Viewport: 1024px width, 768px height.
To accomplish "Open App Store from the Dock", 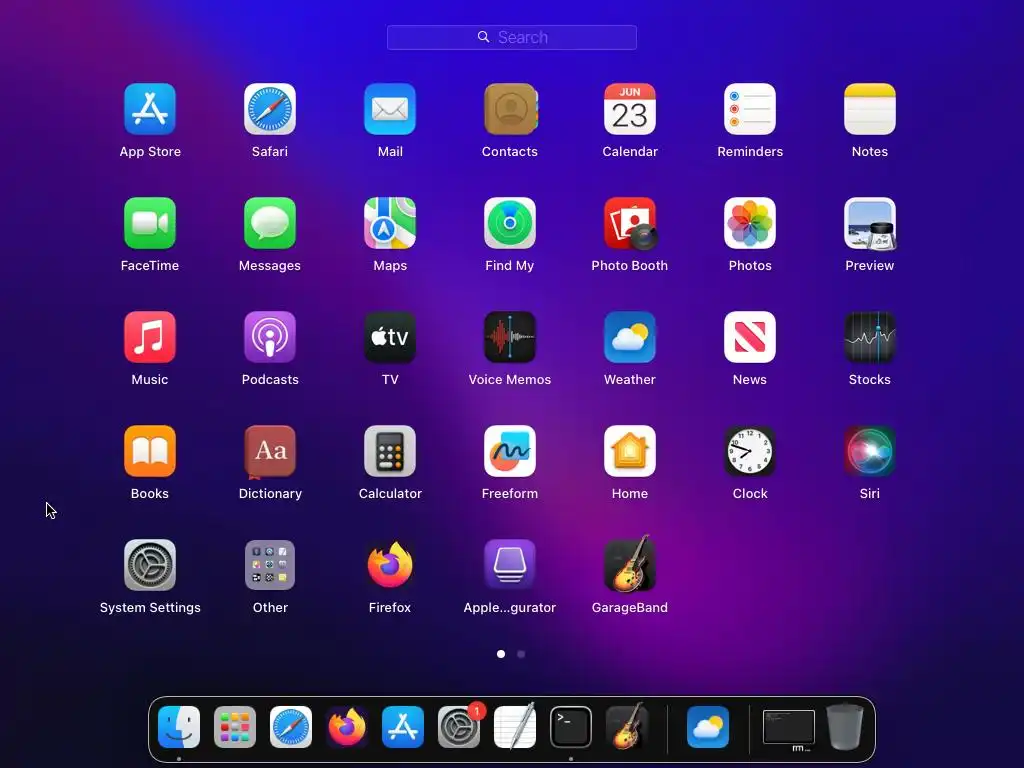I will [403, 727].
